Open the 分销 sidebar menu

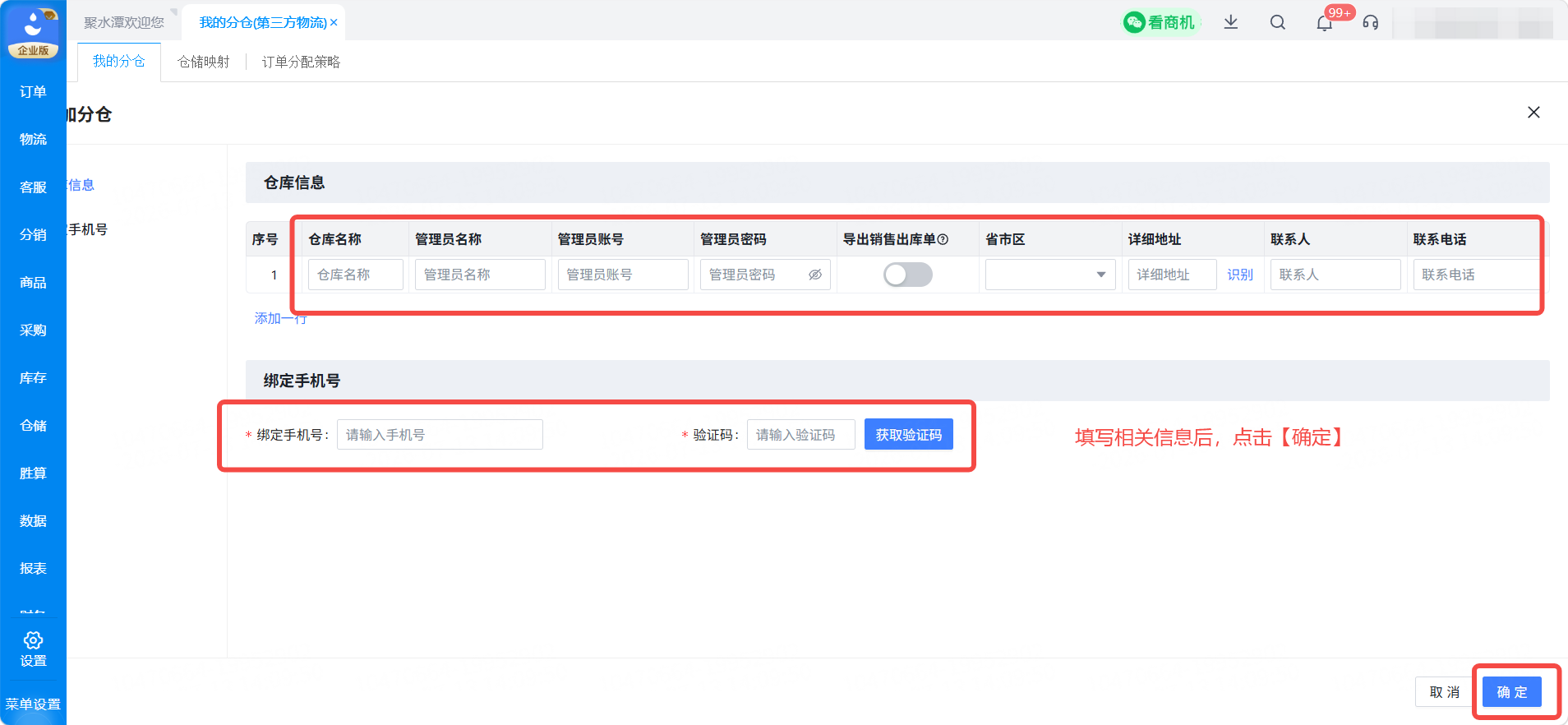[x=33, y=235]
